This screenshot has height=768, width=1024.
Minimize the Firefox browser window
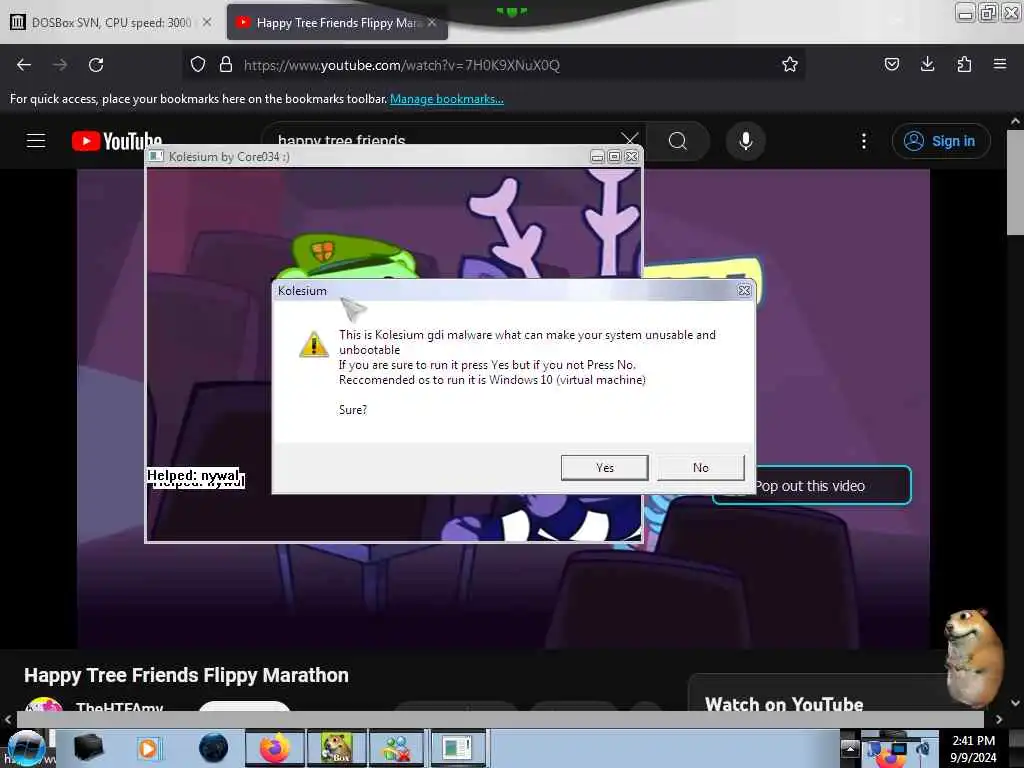[965, 13]
